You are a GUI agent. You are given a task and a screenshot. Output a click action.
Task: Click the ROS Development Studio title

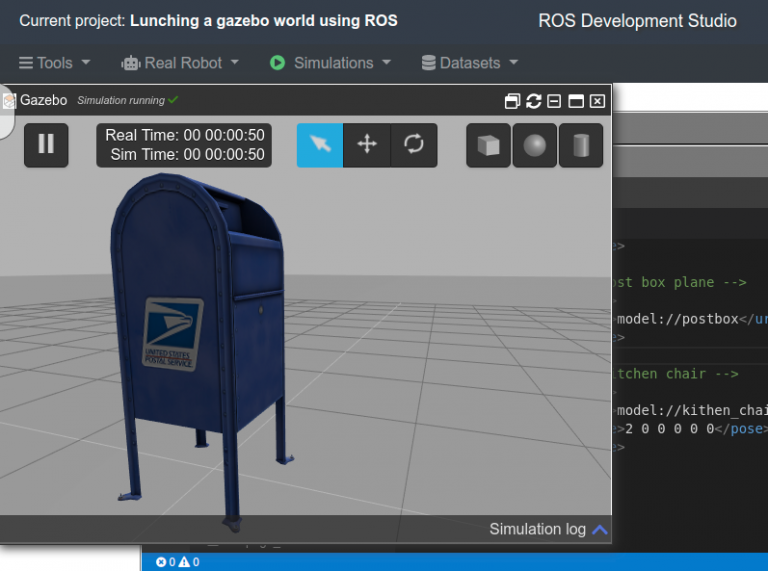[x=637, y=21]
